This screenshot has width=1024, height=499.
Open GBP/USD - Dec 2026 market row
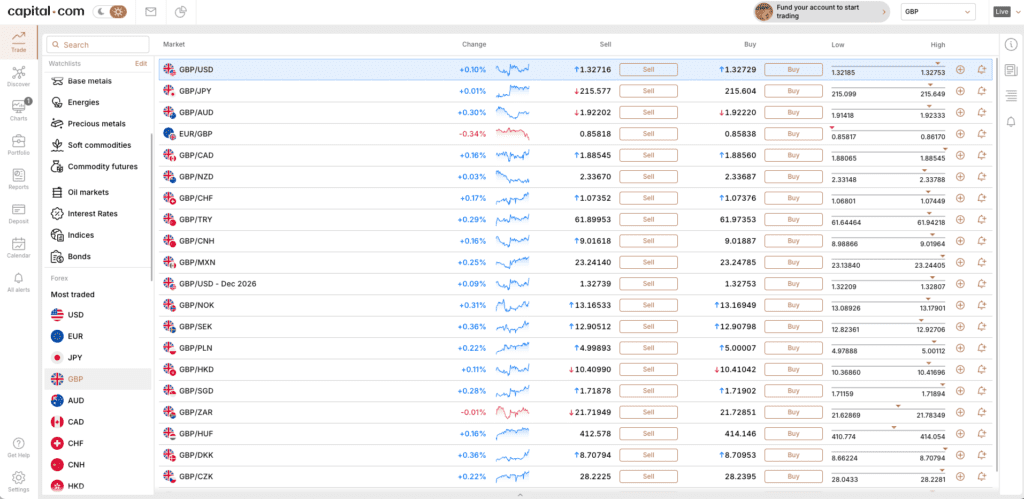tap(575, 284)
